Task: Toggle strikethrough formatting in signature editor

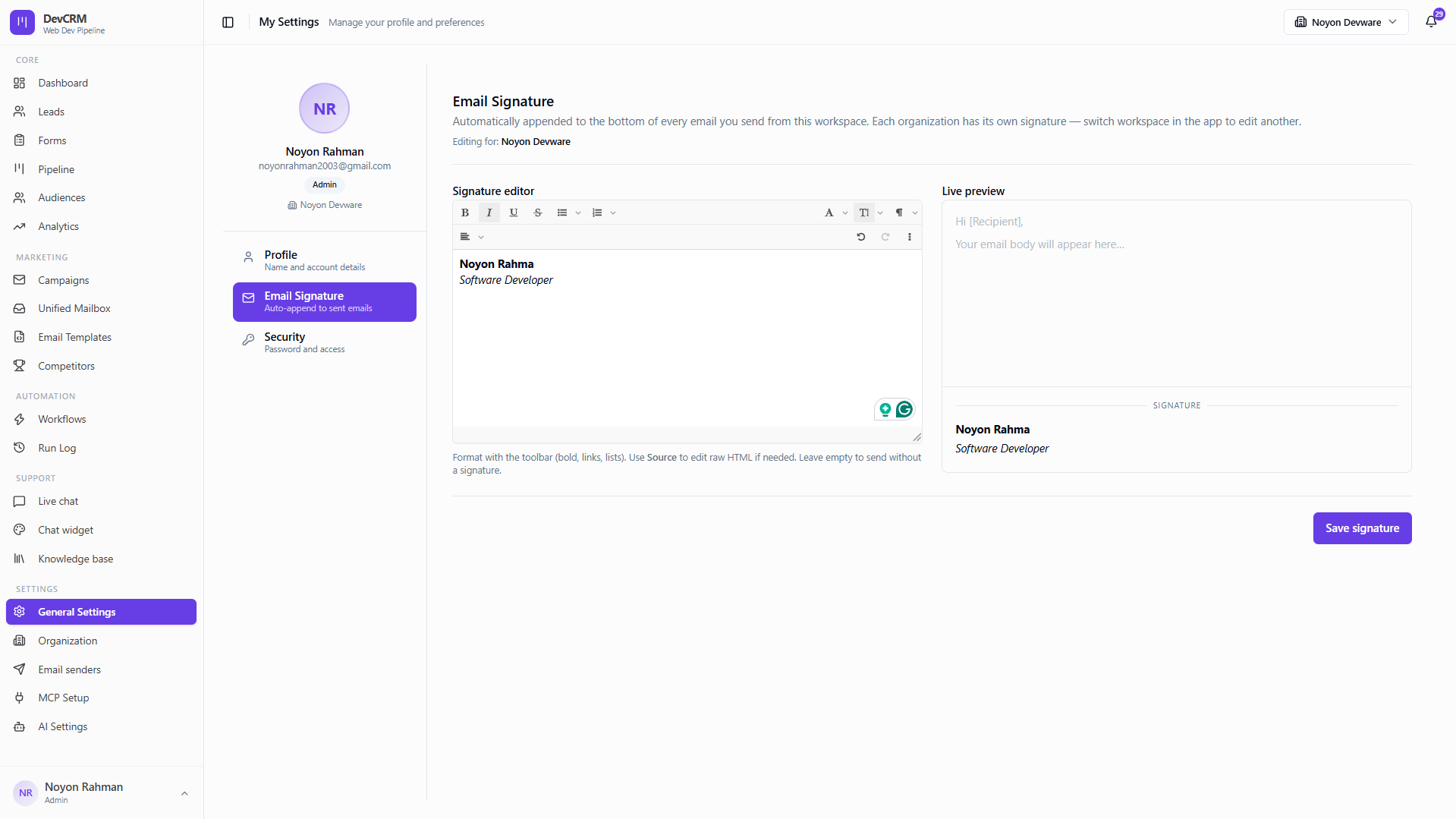Action: [x=538, y=213]
